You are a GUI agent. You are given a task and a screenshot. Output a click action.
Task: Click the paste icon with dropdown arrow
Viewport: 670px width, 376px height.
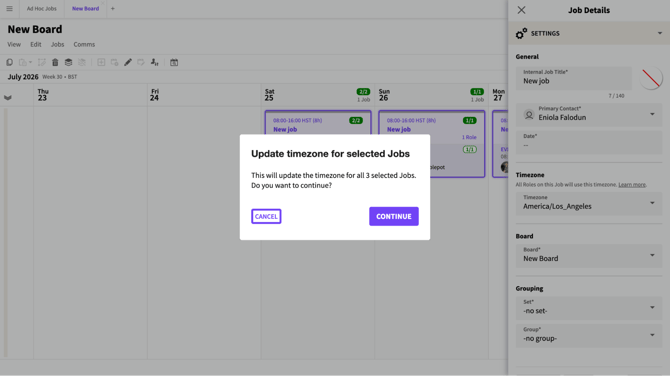[25, 62]
